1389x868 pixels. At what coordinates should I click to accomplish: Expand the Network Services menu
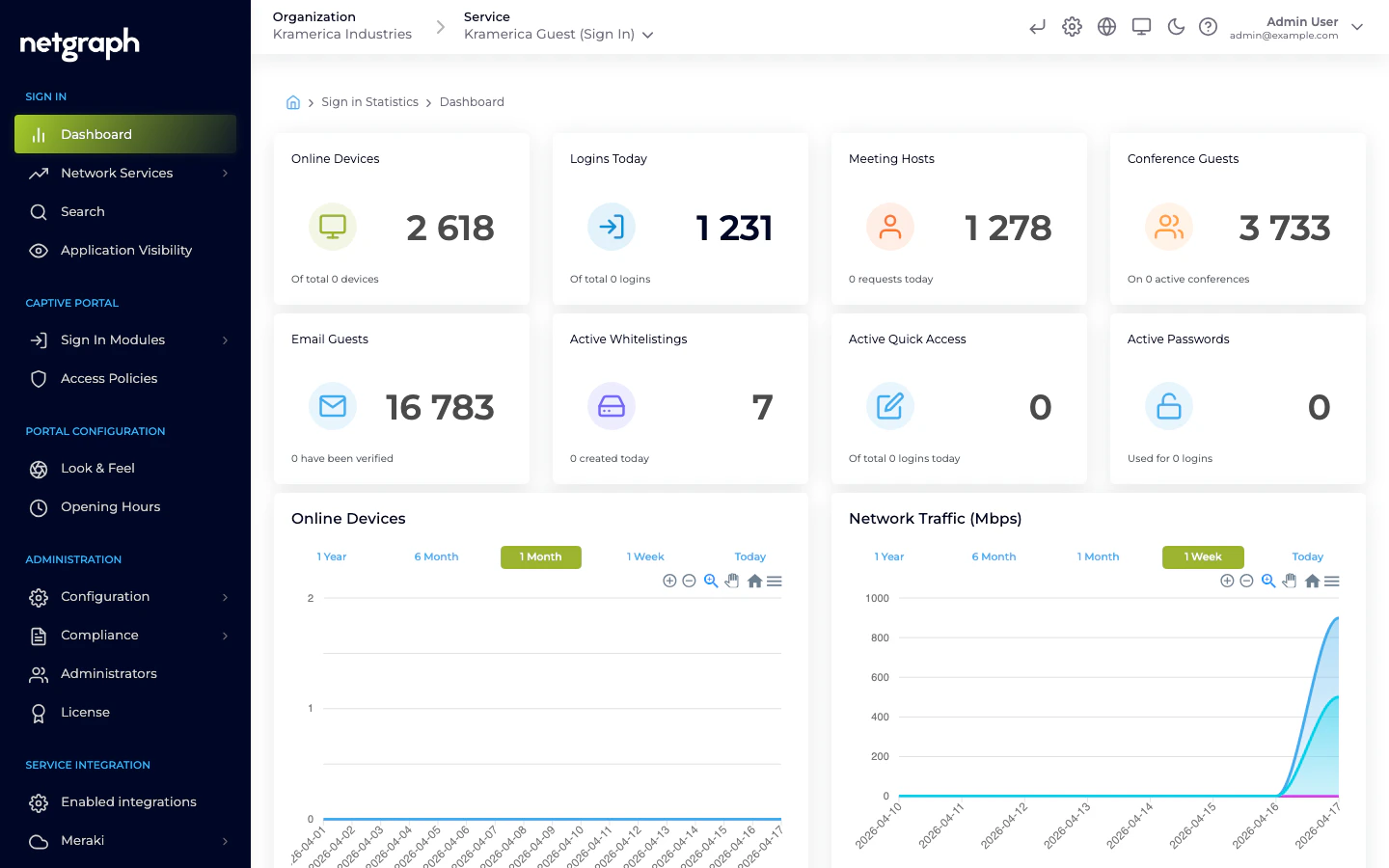pos(117,173)
